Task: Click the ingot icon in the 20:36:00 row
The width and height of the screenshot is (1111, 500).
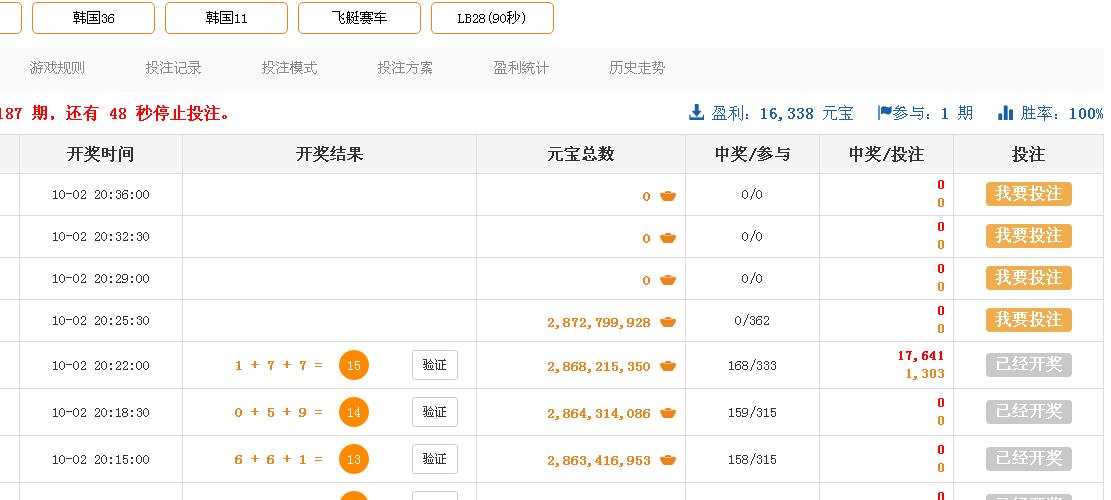Action: click(x=668, y=196)
